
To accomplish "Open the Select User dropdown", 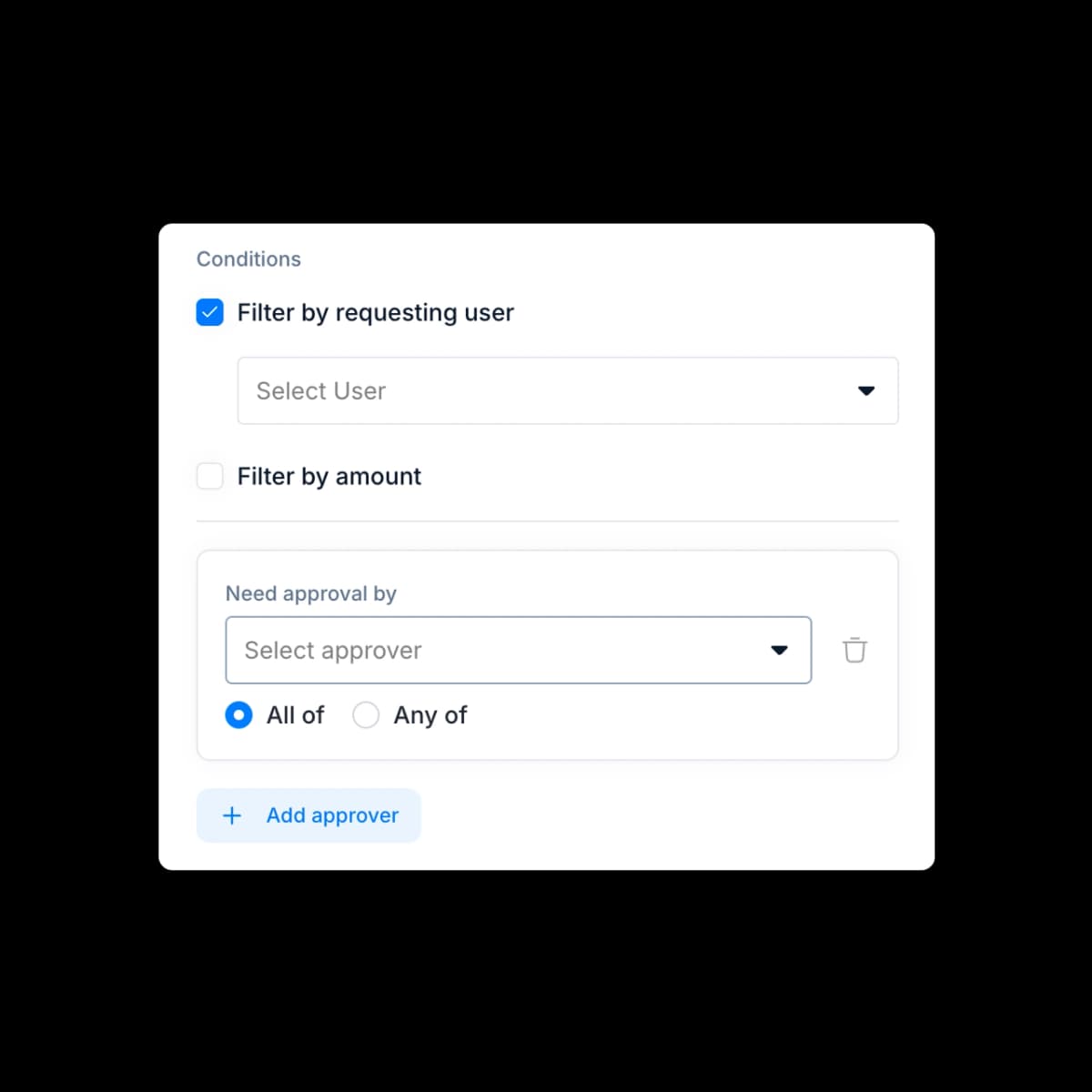I will (x=568, y=390).
